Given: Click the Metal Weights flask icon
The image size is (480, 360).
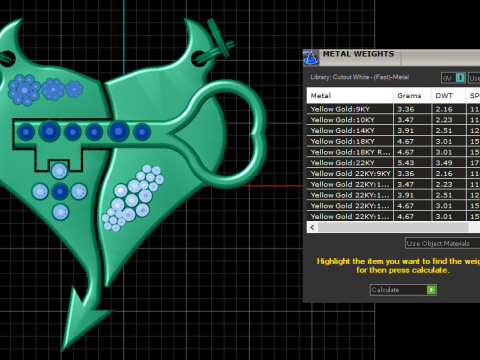Looking at the screenshot, I should [x=311, y=57].
